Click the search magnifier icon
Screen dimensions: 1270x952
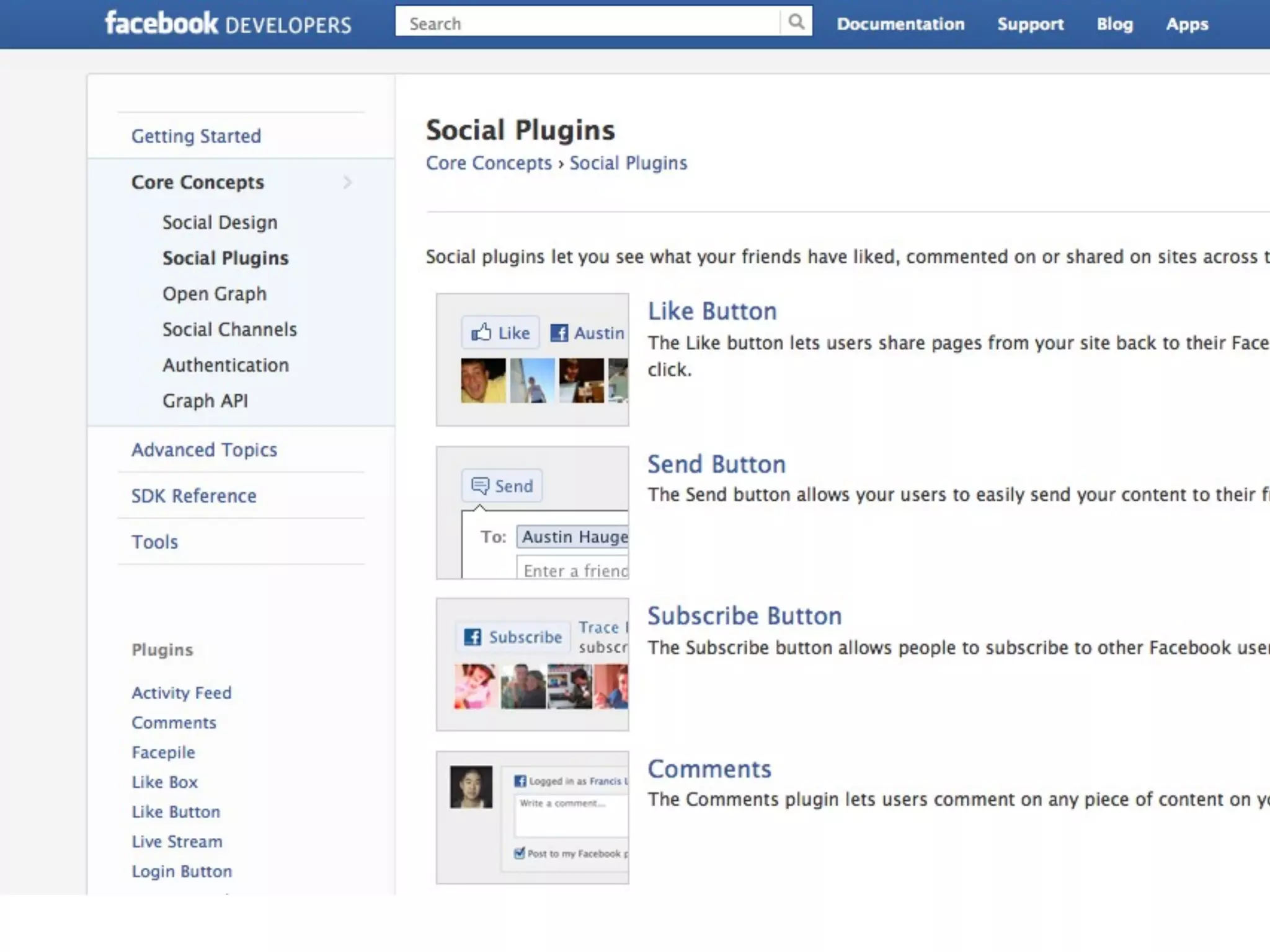click(x=796, y=23)
